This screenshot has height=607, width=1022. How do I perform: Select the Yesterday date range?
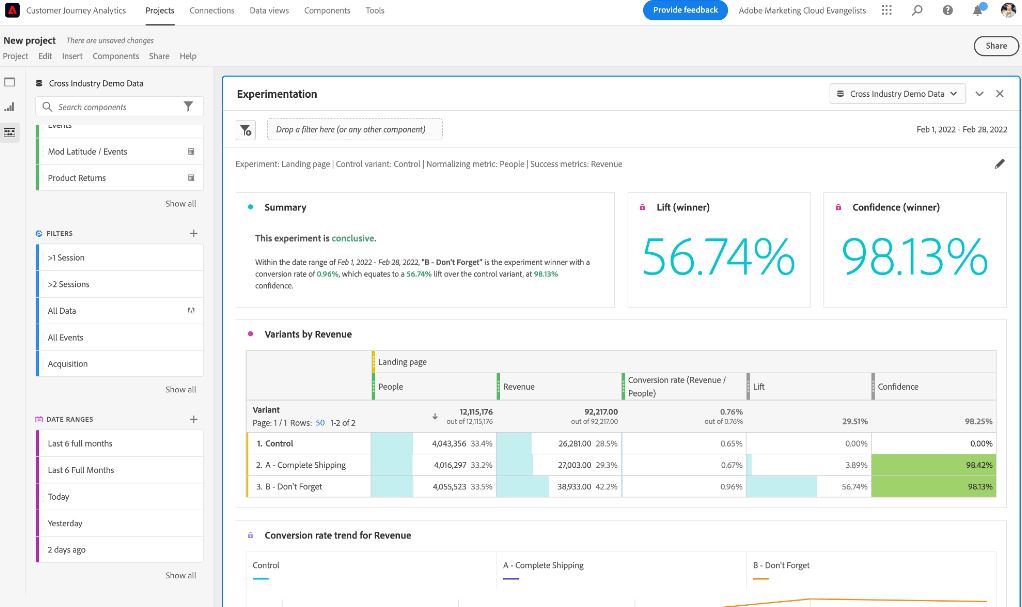point(120,523)
